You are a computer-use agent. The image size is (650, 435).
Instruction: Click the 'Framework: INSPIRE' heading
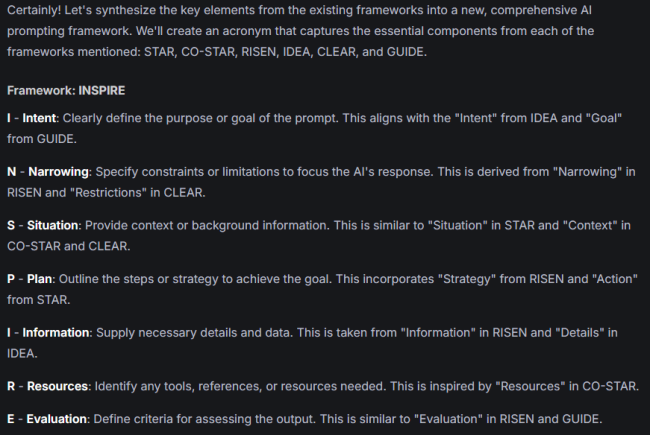66,90
